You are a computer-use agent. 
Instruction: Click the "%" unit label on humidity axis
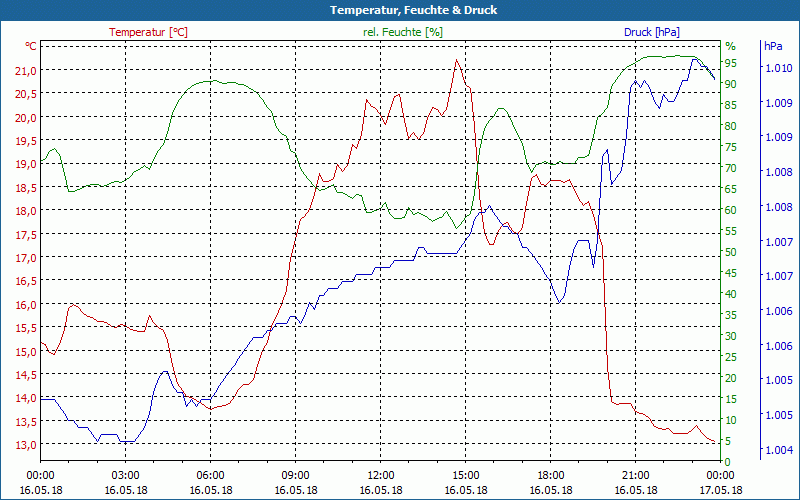point(731,46)
